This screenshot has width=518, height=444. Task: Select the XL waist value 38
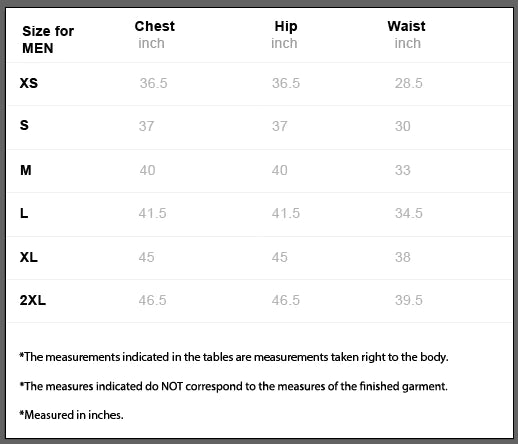coord(403,257)
